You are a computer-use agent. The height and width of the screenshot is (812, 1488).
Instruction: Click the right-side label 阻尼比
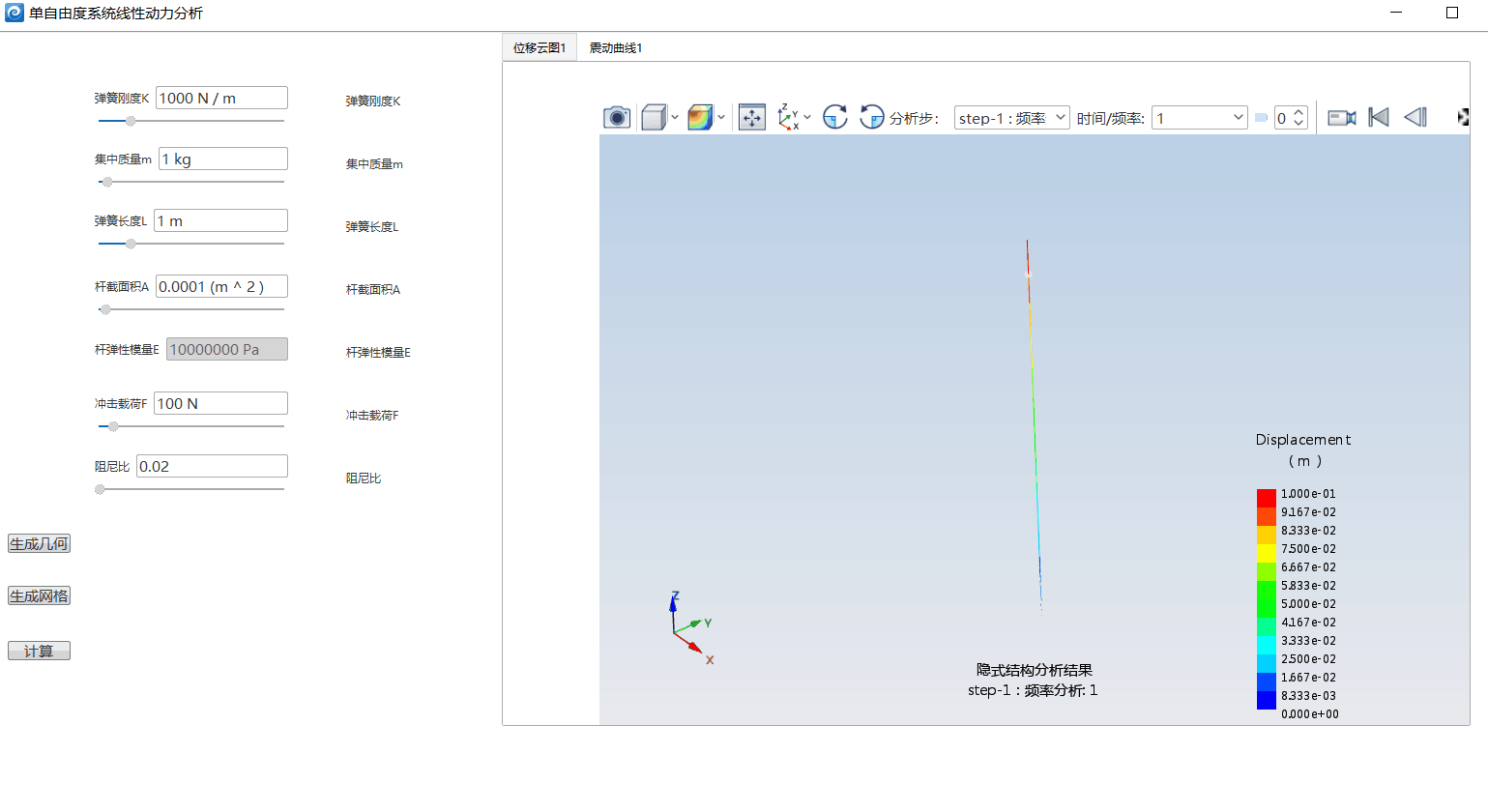(x=364, y=478)
